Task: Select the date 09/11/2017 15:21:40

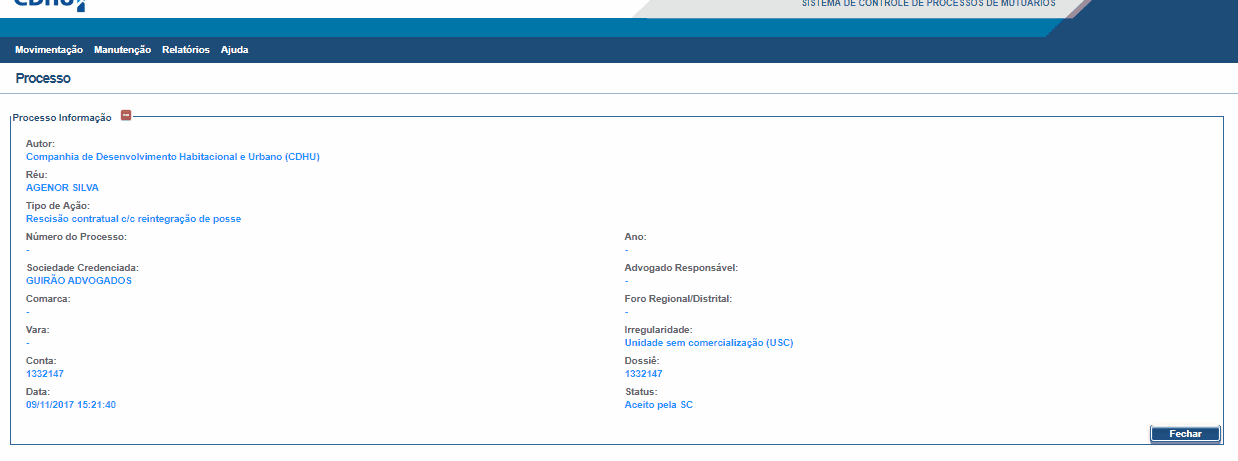Action: click(71, 405)
